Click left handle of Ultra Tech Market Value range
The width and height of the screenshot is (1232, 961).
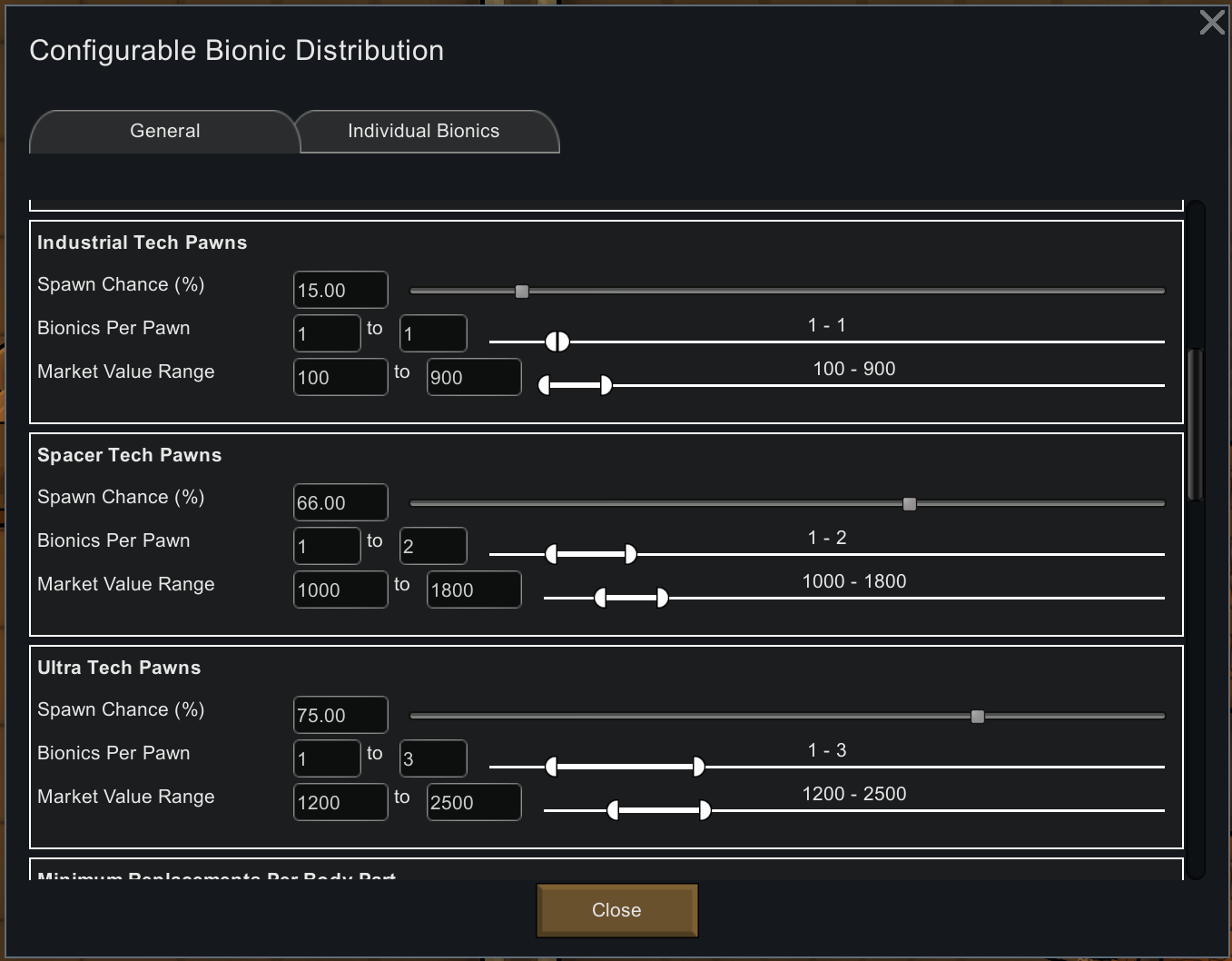click(x=613, y=810)
